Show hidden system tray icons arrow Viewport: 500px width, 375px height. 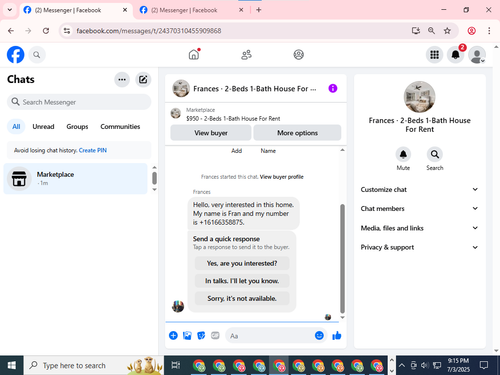402,365
